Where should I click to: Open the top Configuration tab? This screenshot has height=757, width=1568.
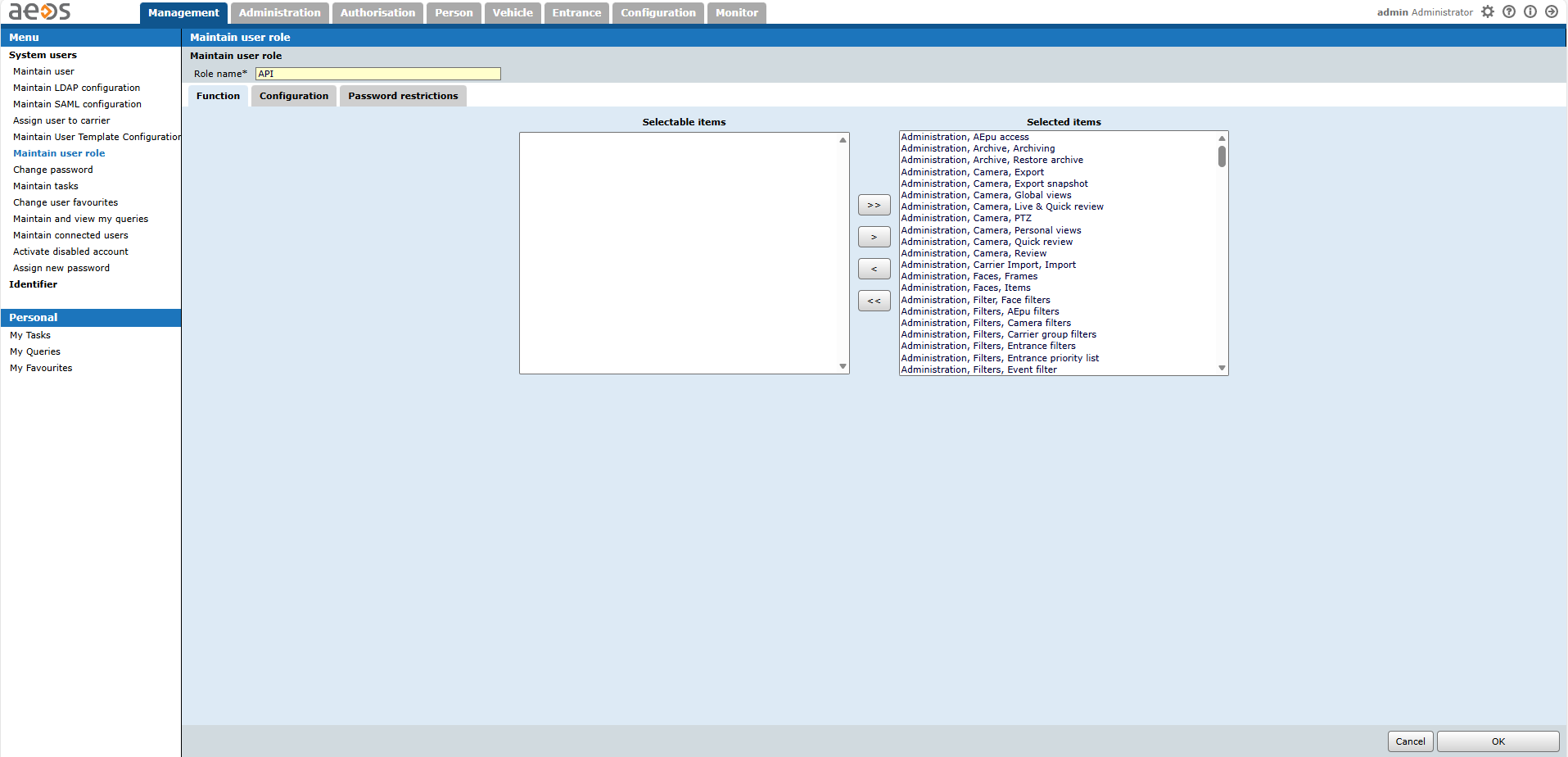click(x=658, y=13)
